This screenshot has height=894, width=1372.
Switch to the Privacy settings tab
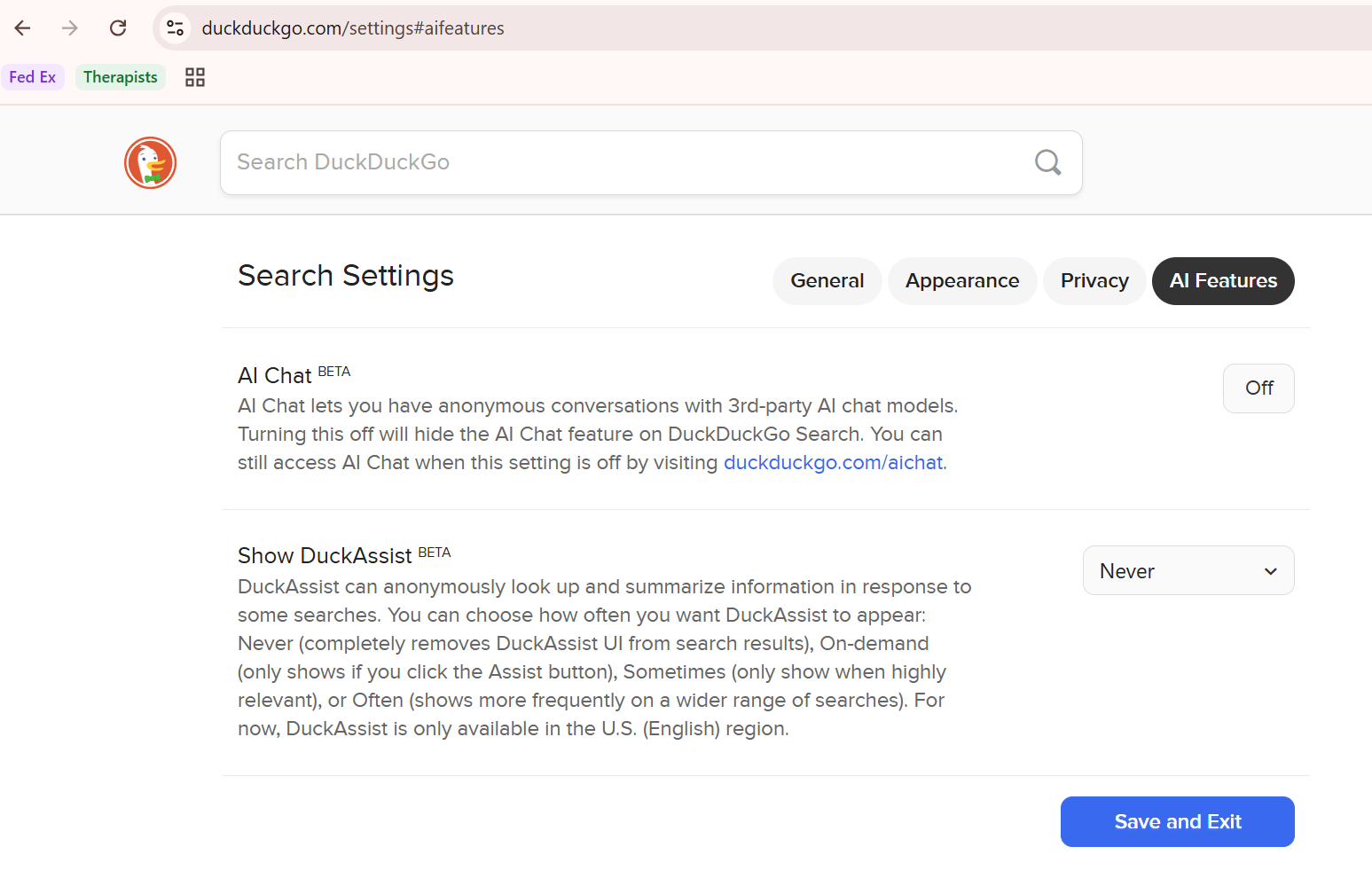point(1094,281)
